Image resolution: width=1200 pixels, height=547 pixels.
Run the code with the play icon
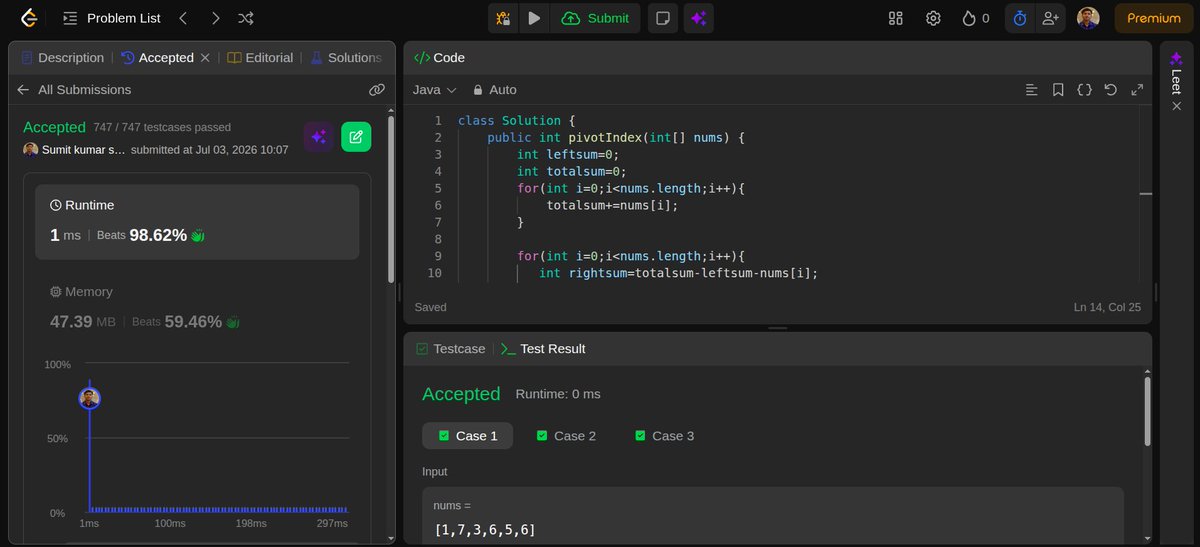coord(534,18)
